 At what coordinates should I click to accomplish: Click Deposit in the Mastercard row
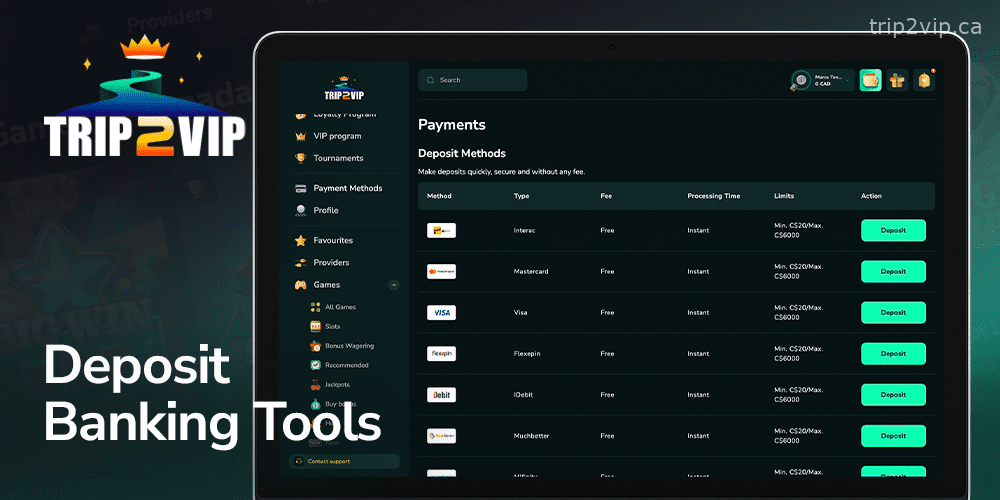(893, 271)
